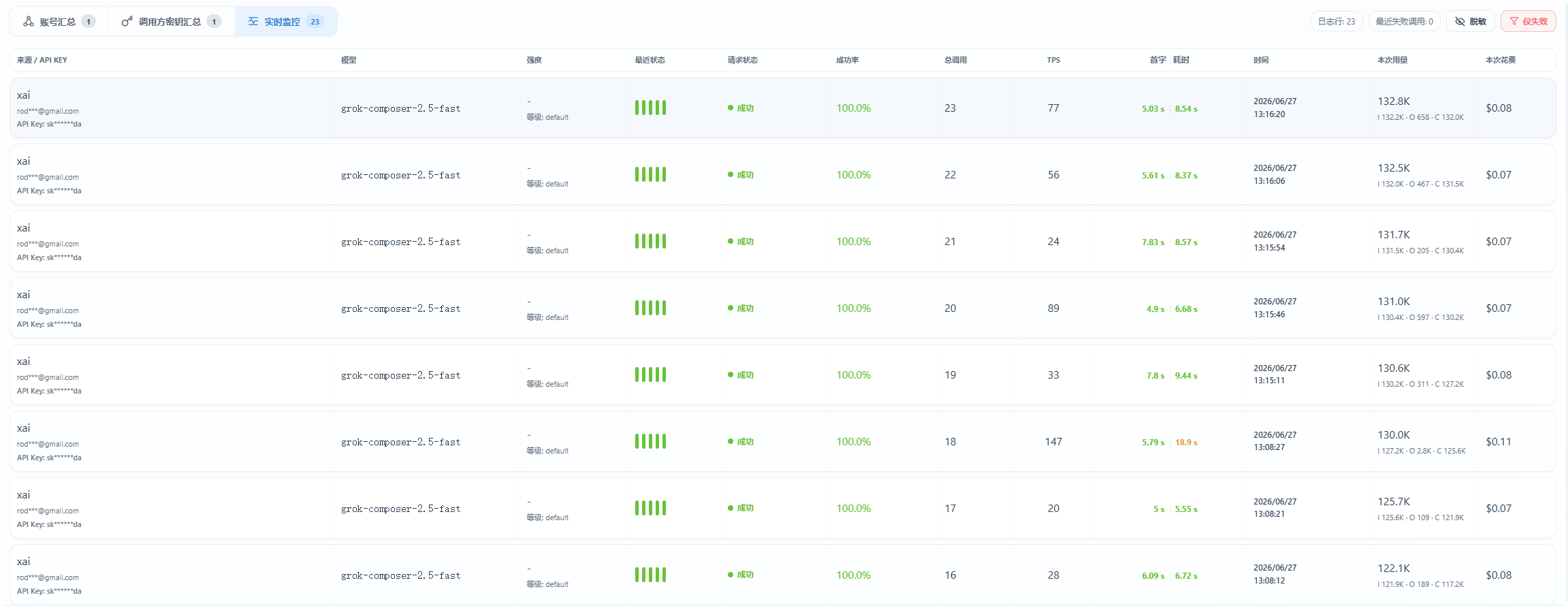The image size is (1568, 606).
Task: Click the 成功率 column header
Action: (x=847, y=60)
